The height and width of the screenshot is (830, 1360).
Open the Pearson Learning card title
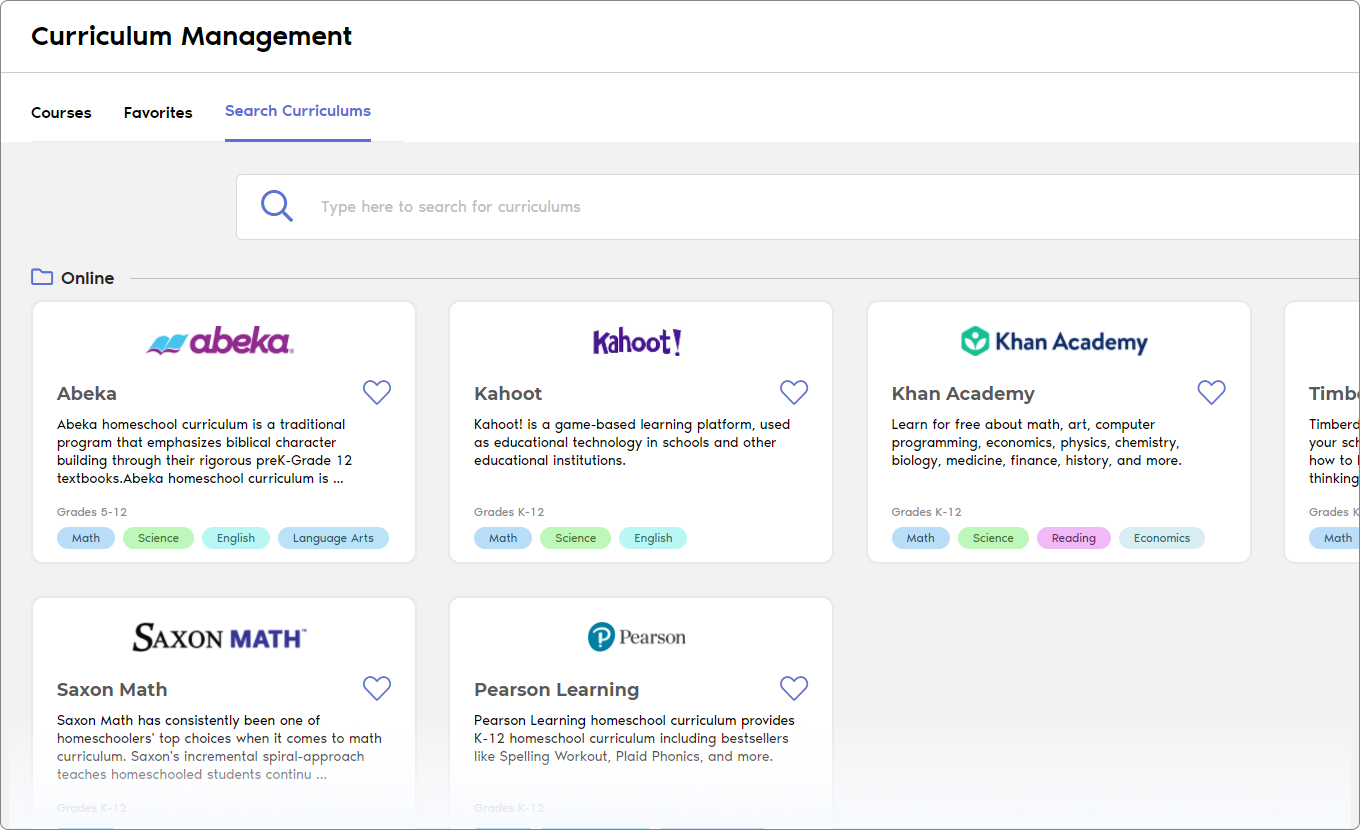coord(557,689)
